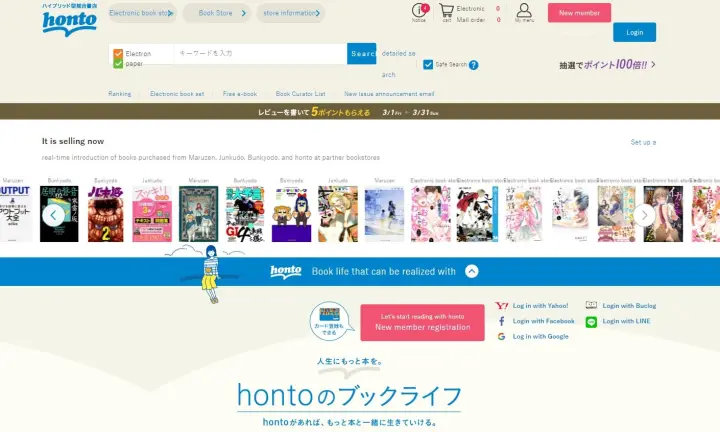Click Login with Facebook link
This screenshot has height=432, width=720.
(x=544, y=321)
